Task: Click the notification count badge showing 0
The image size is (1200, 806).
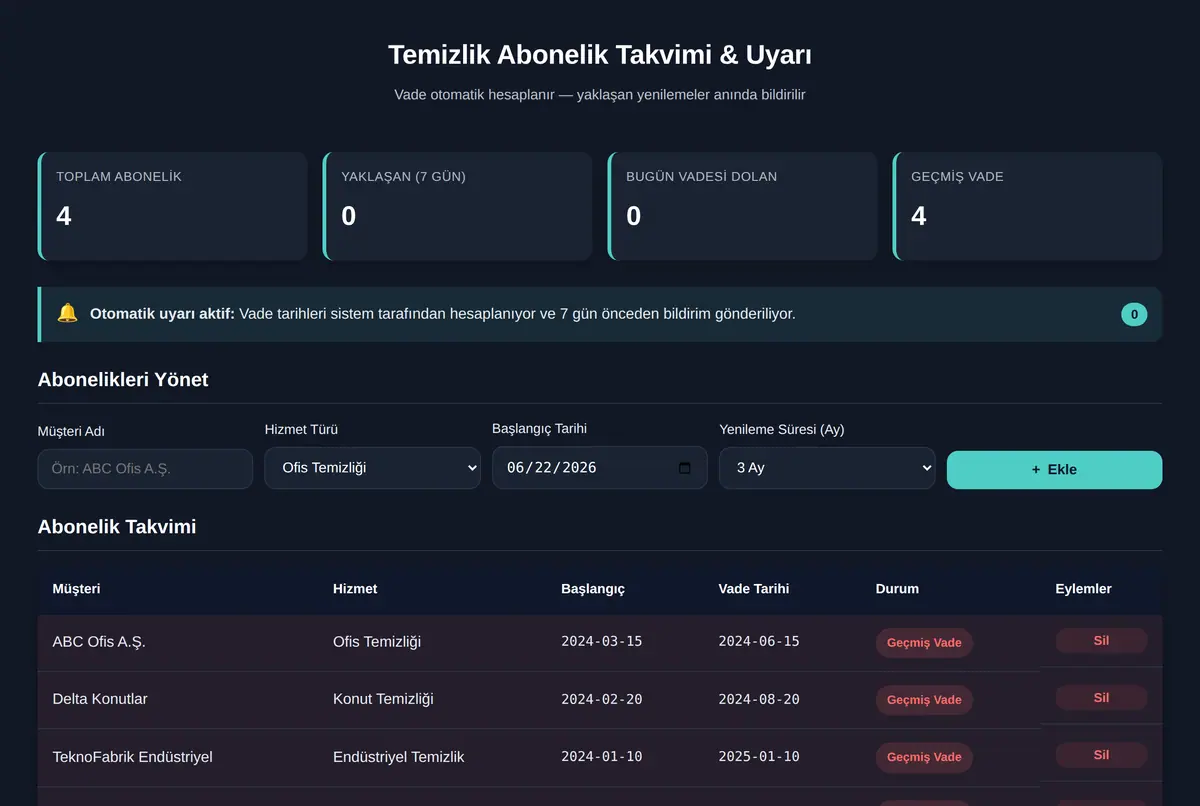Action: click(1134, 314)
